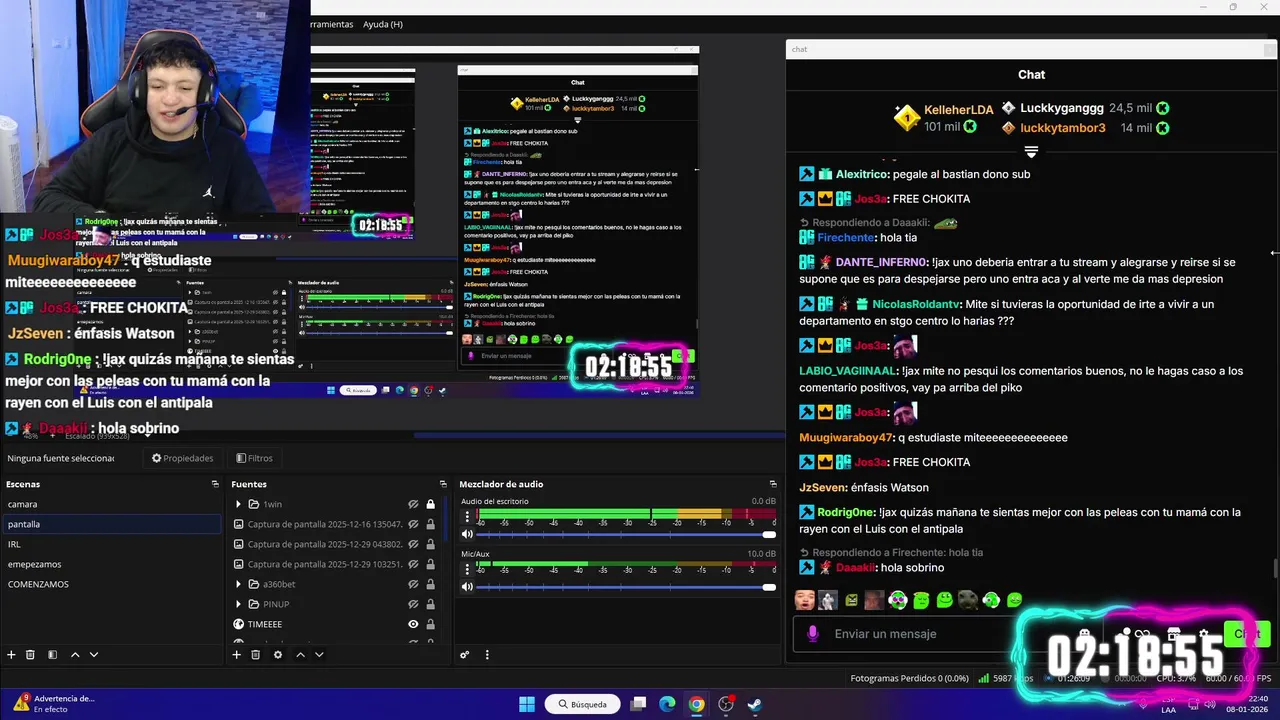Image resolution: width=1280 pixels, height=720 pixels.
Task: Open options dots for Audio del escritorio
Action: pyautogui.click(x=467, y=517)
